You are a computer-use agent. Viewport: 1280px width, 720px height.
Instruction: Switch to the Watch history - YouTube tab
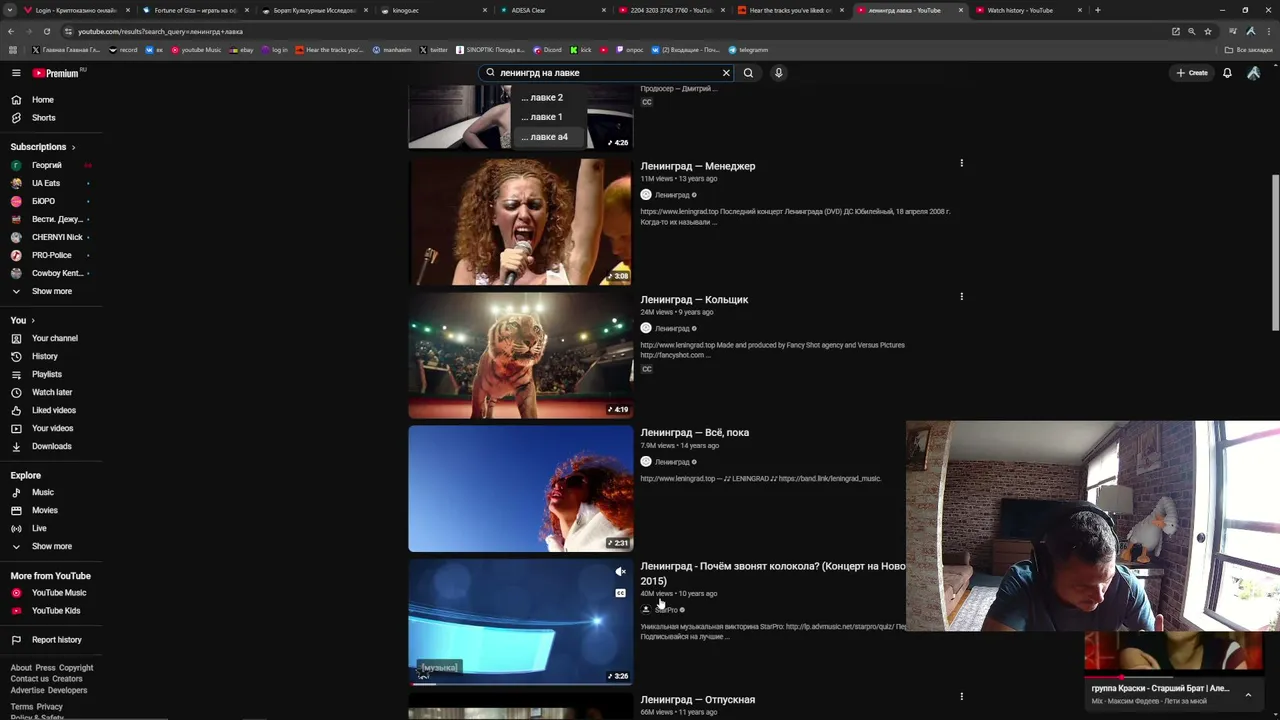pyautogui.click(x=1029, y=10)
